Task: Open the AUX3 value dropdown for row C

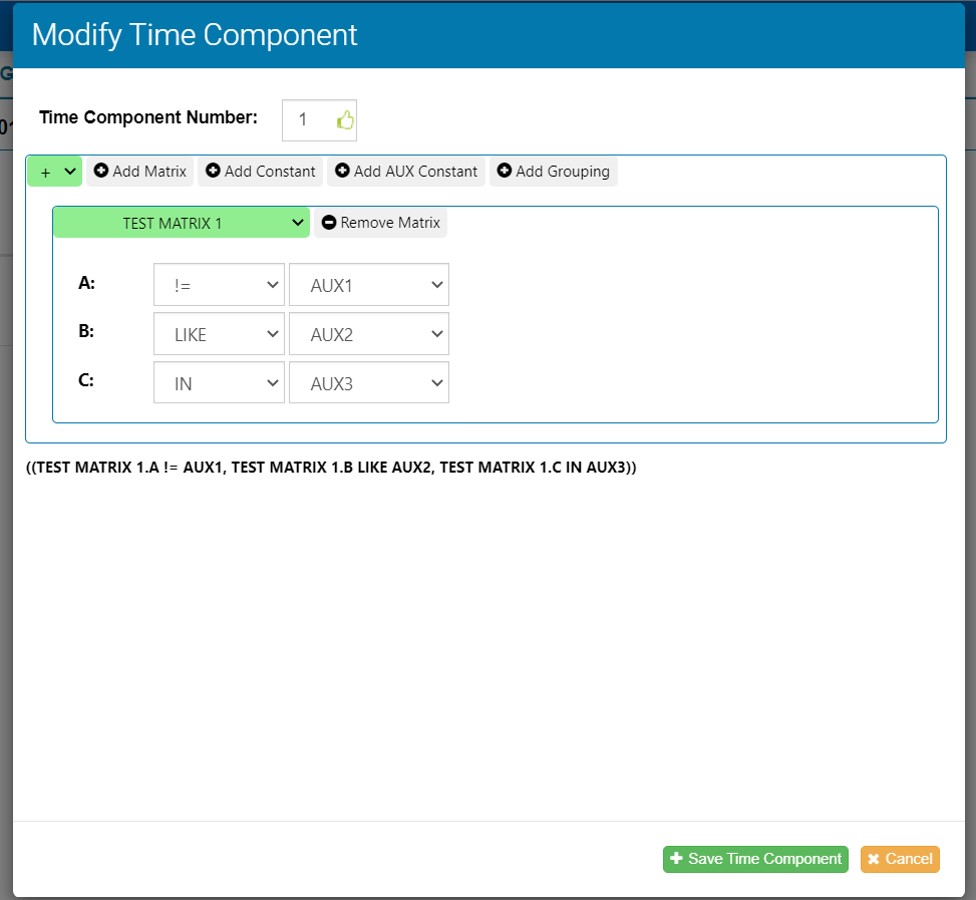Action: coord(368,382)
